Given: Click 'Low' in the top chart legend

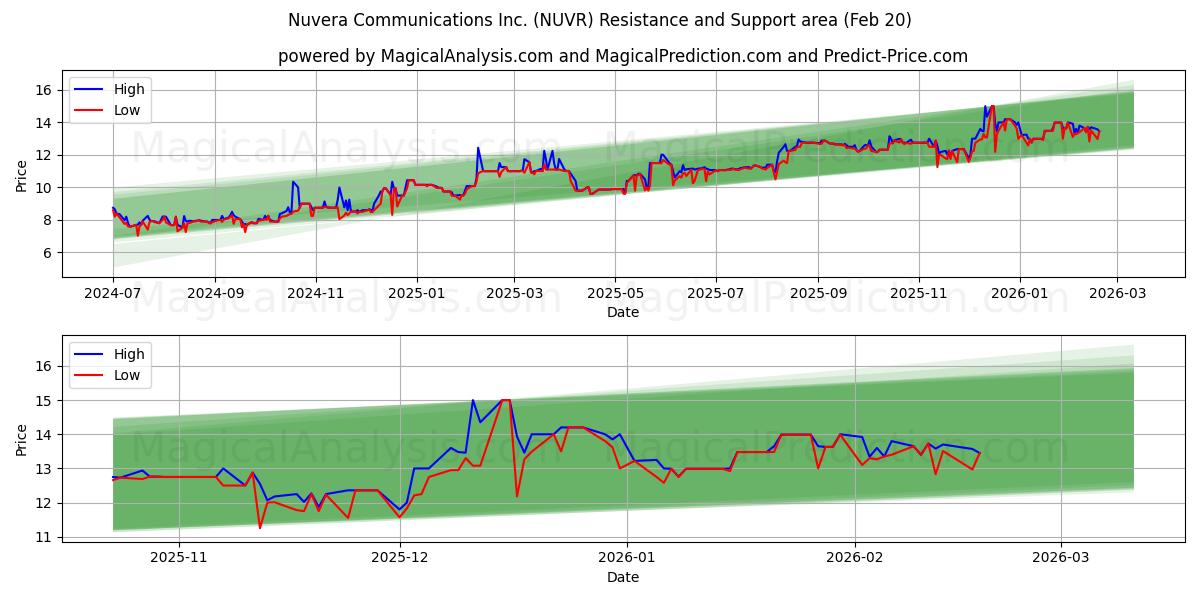Looking at the screenshot, I should click(x=127, y=110).
